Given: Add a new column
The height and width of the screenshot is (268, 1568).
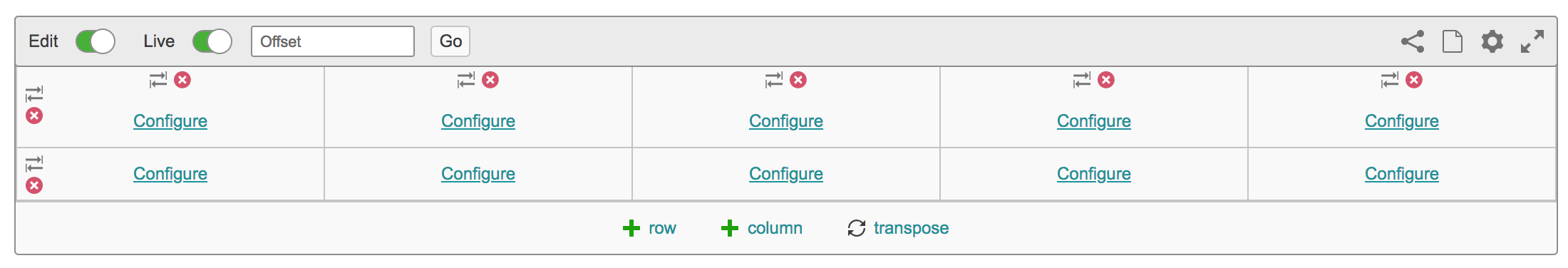Looking at the screenshot, I should coord(762,228).
